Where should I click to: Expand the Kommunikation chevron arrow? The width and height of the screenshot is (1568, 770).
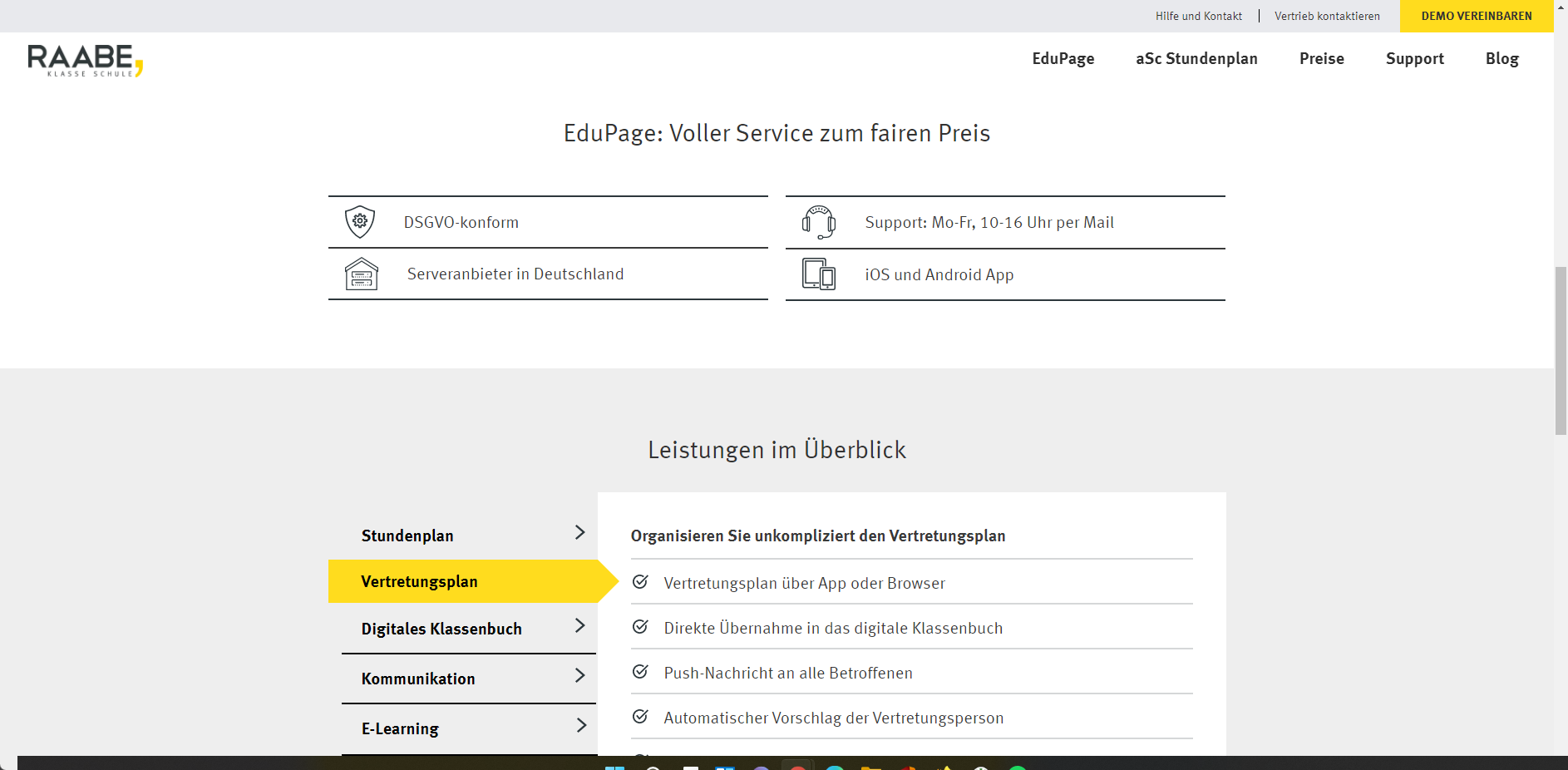point(580,675)
